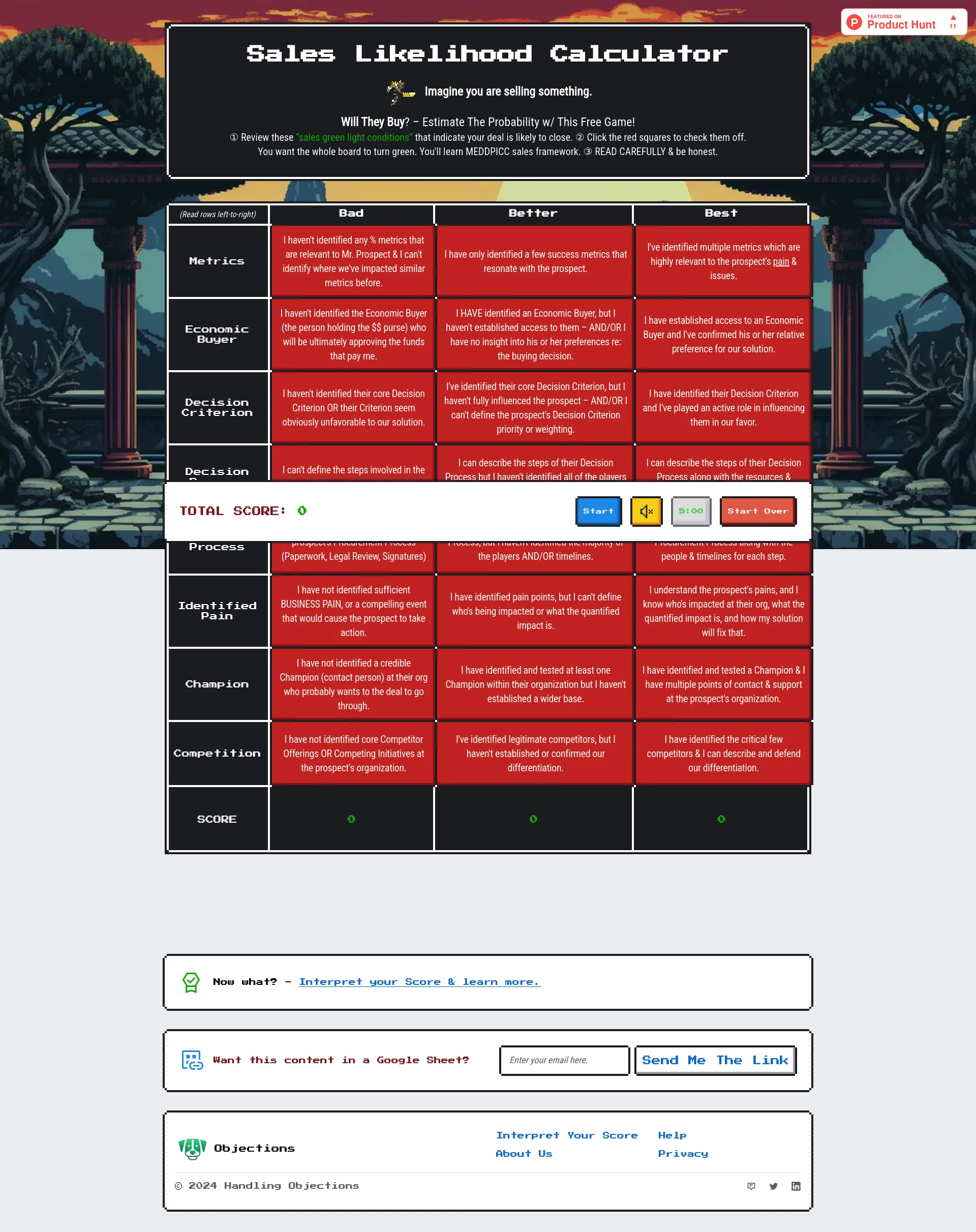Click the Start Over button to reset
The height and width of the screenshot is (1232, 976).
(757, 511)
